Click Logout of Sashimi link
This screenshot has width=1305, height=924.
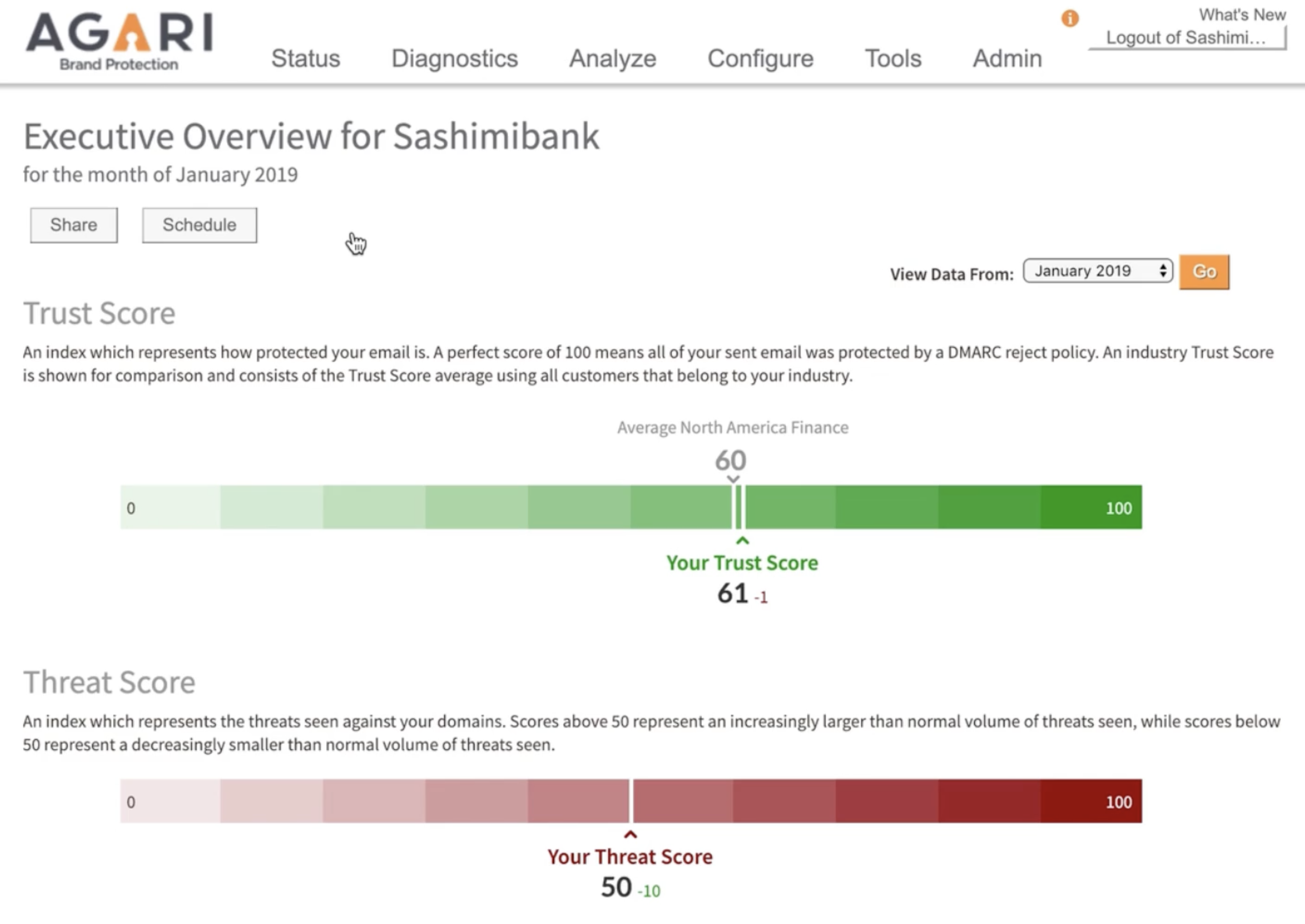(x=1185, y=38)
